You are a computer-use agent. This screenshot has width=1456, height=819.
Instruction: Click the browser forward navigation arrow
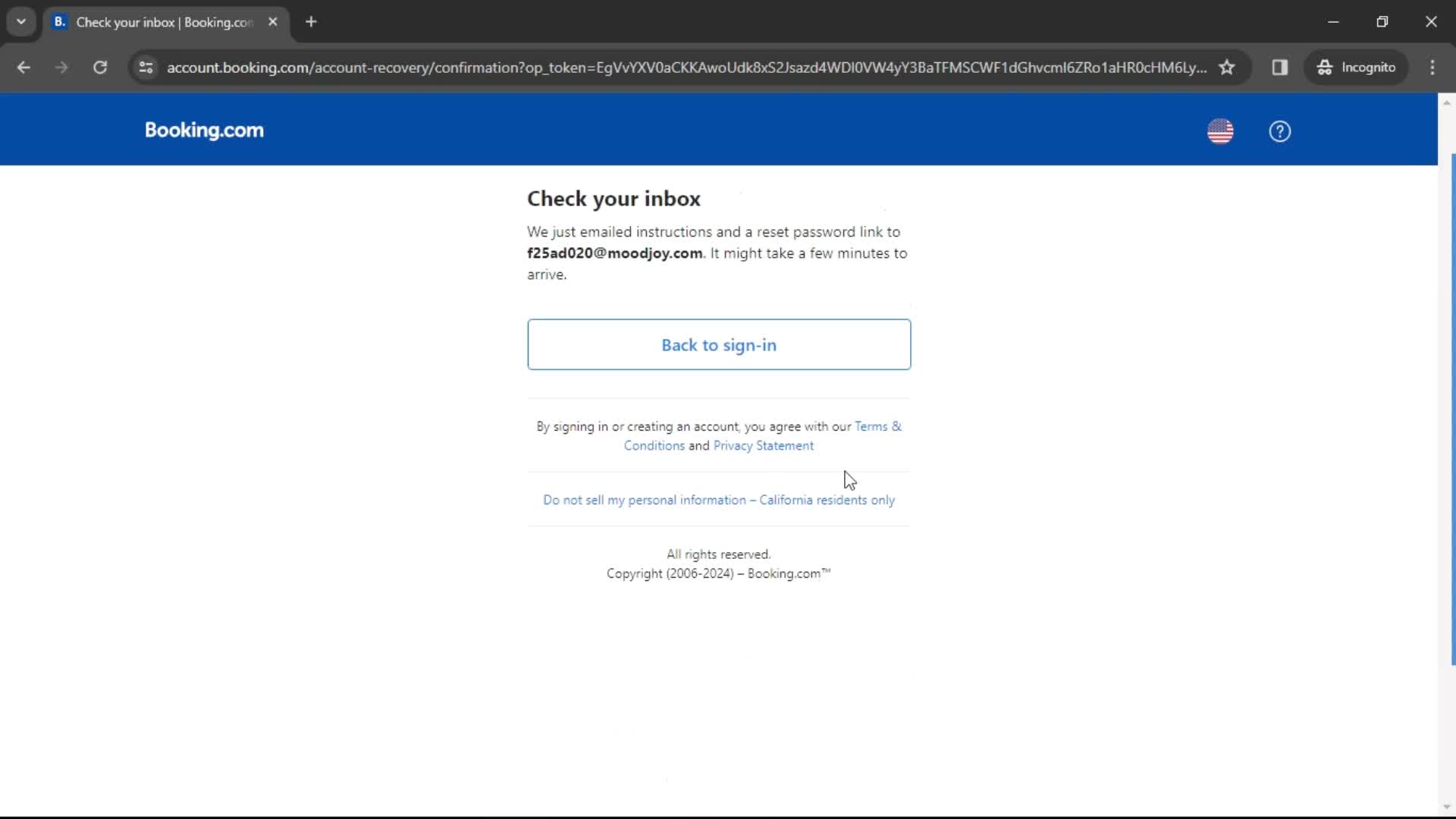60,67
